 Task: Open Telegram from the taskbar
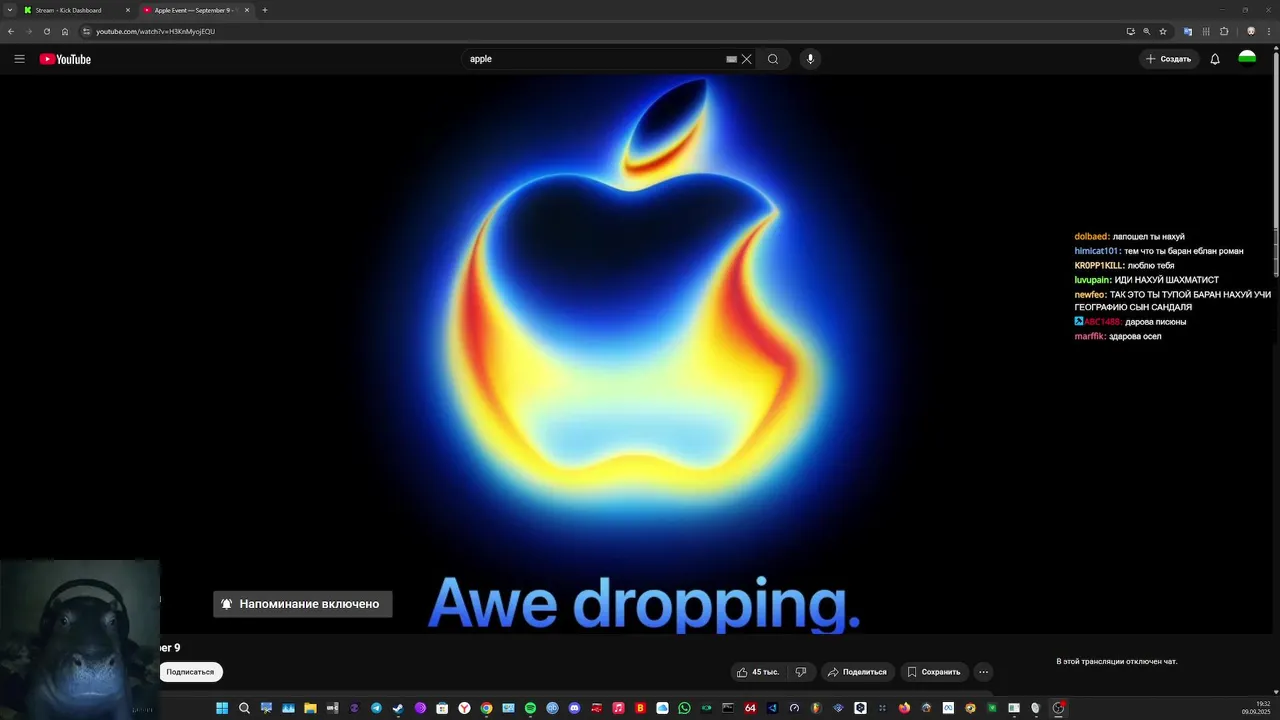click(376, 708)
